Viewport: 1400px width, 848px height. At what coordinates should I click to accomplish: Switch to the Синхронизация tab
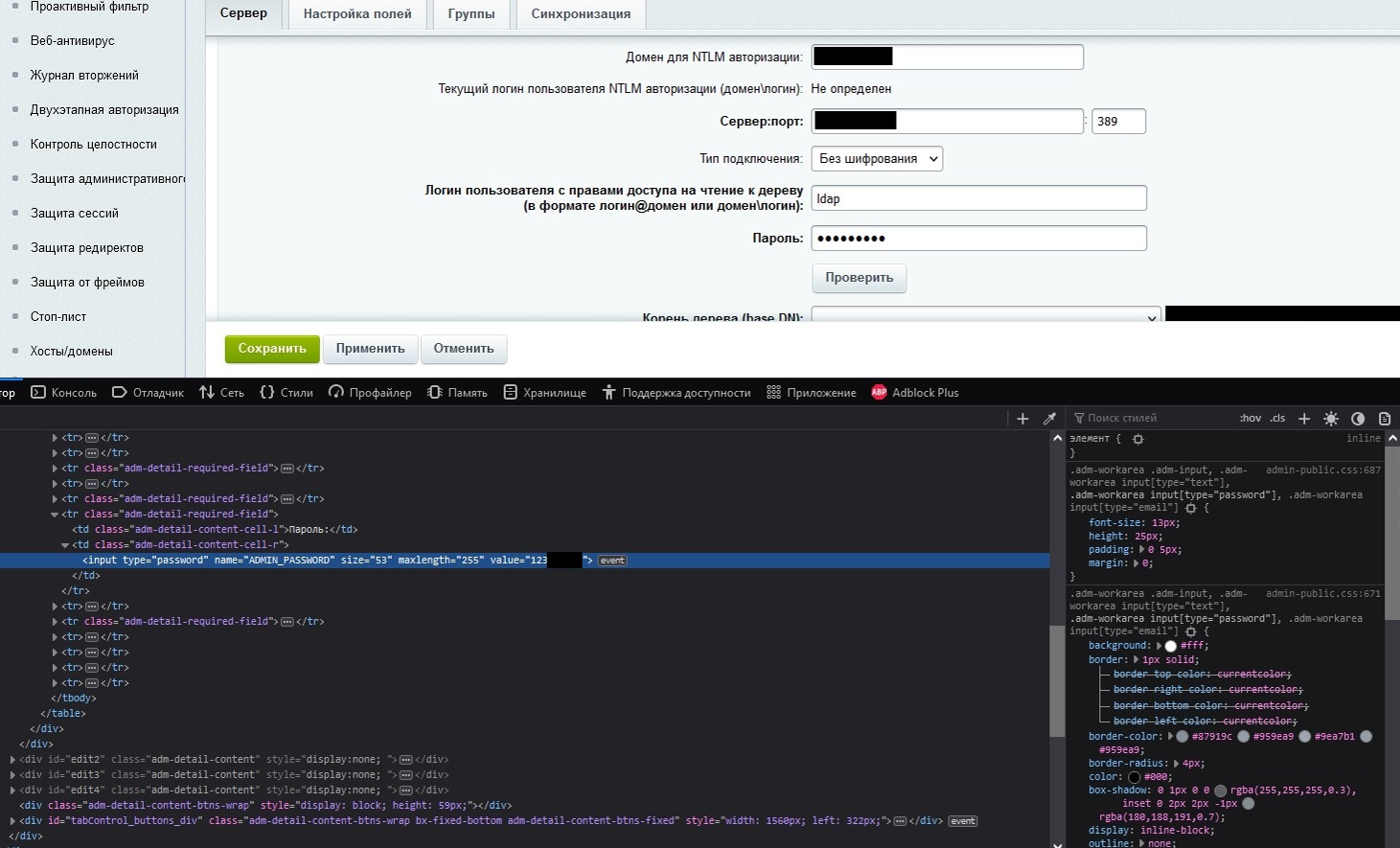coord(581,14)
